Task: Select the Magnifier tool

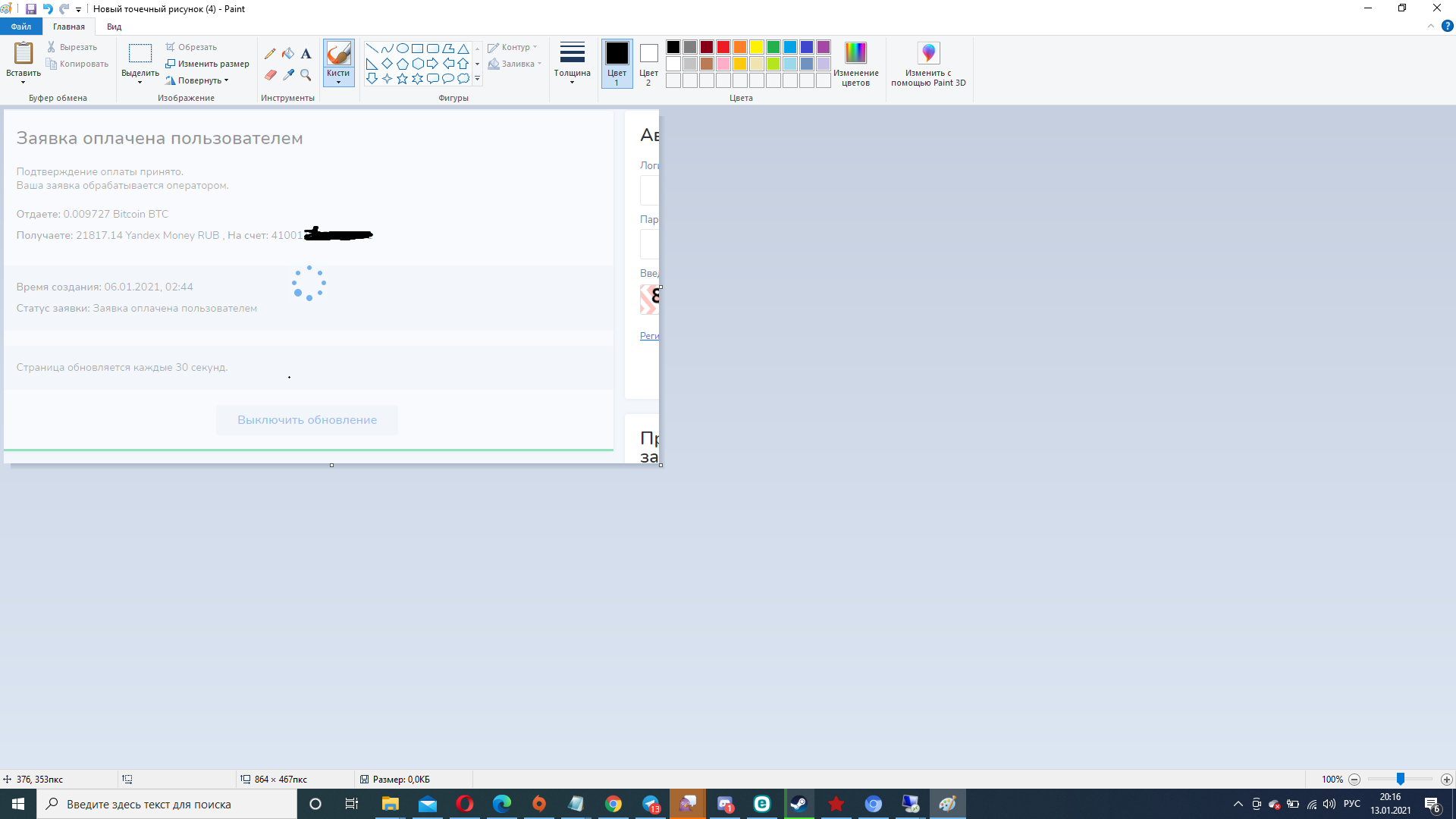Action: pos(306,75)
